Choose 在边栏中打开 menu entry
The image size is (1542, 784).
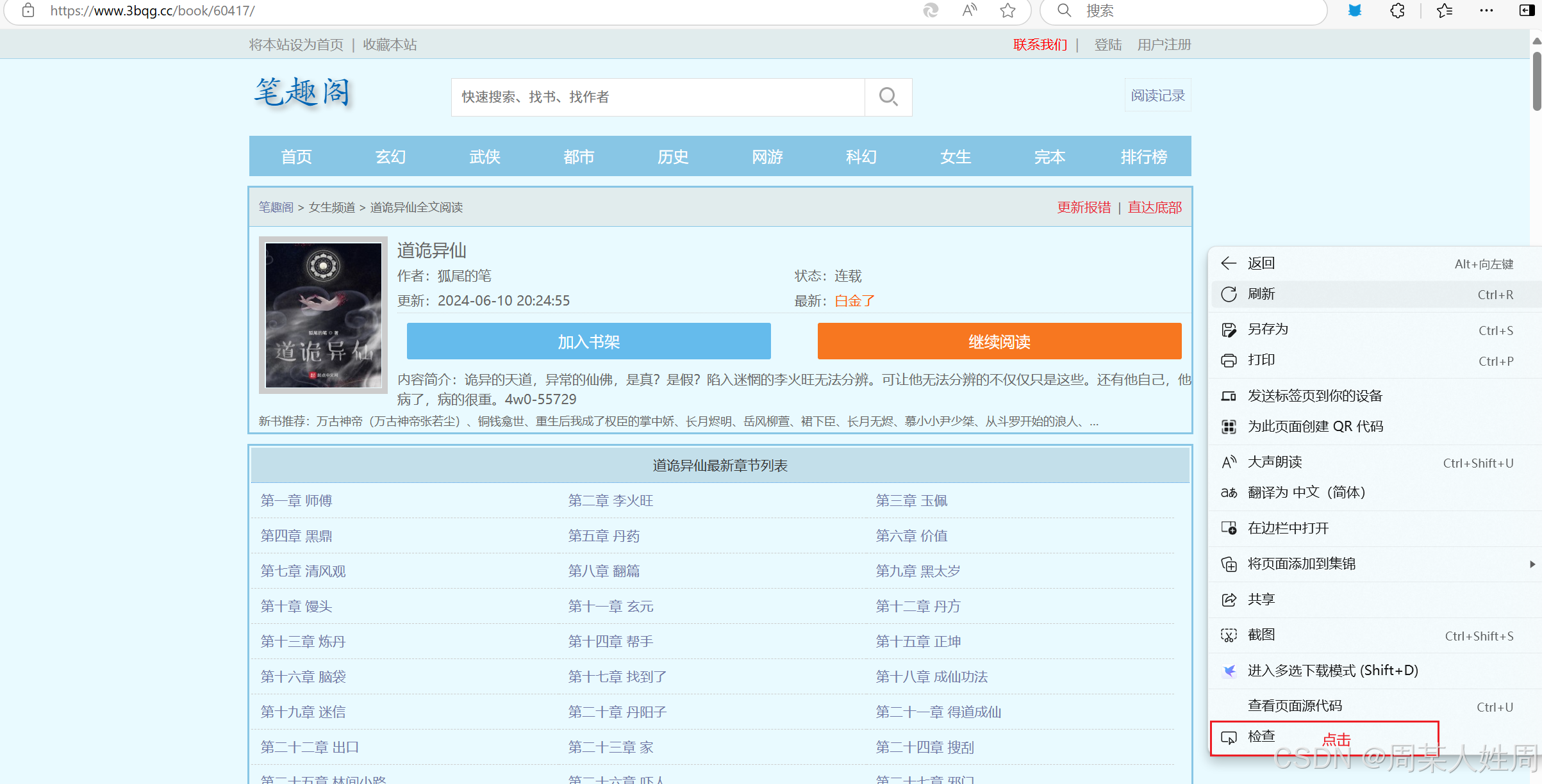tap(1375, 528)
